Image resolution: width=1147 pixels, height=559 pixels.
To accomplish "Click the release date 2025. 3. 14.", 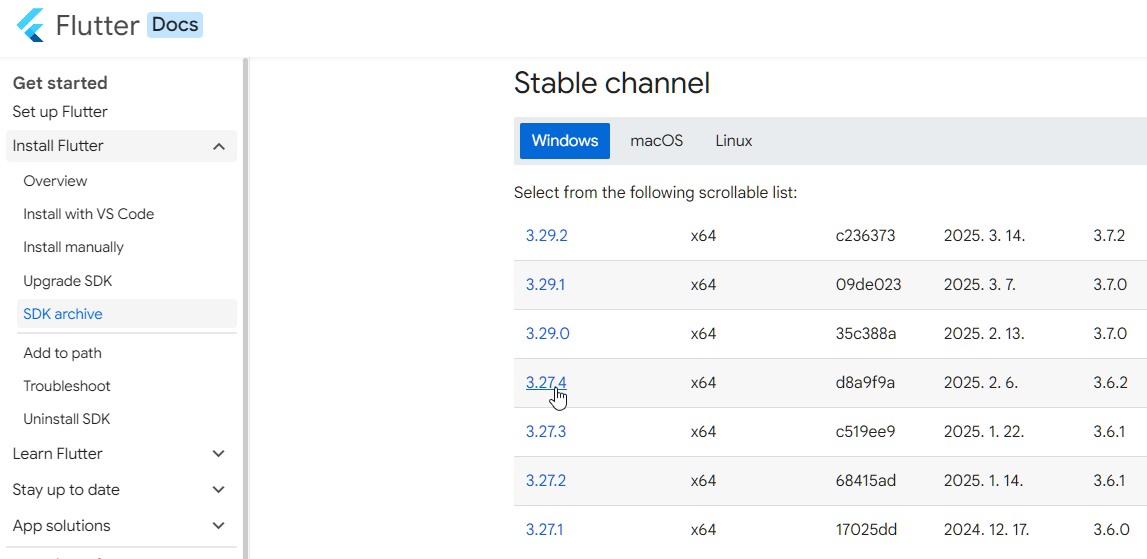I will click(984, 236).
